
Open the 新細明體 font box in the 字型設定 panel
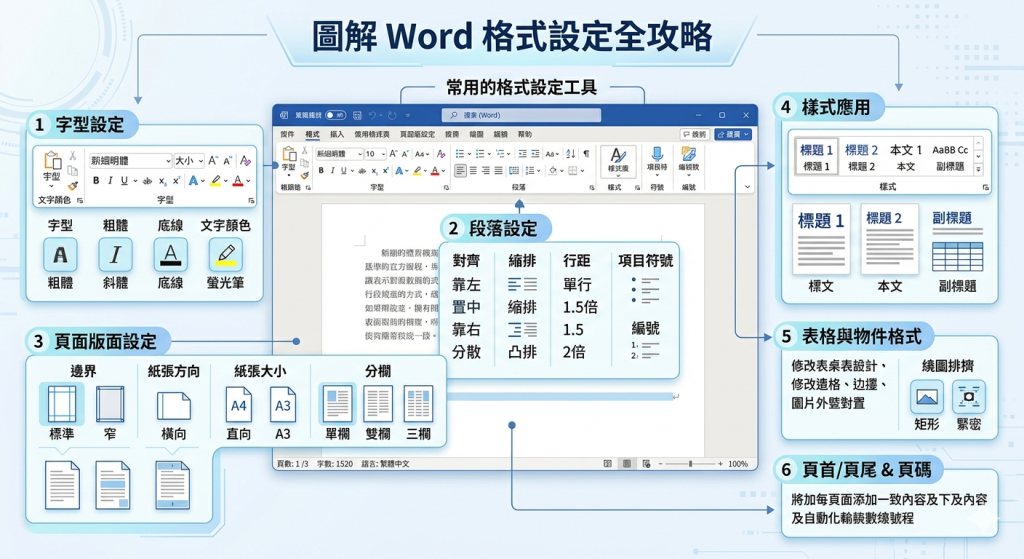point(131,161)
